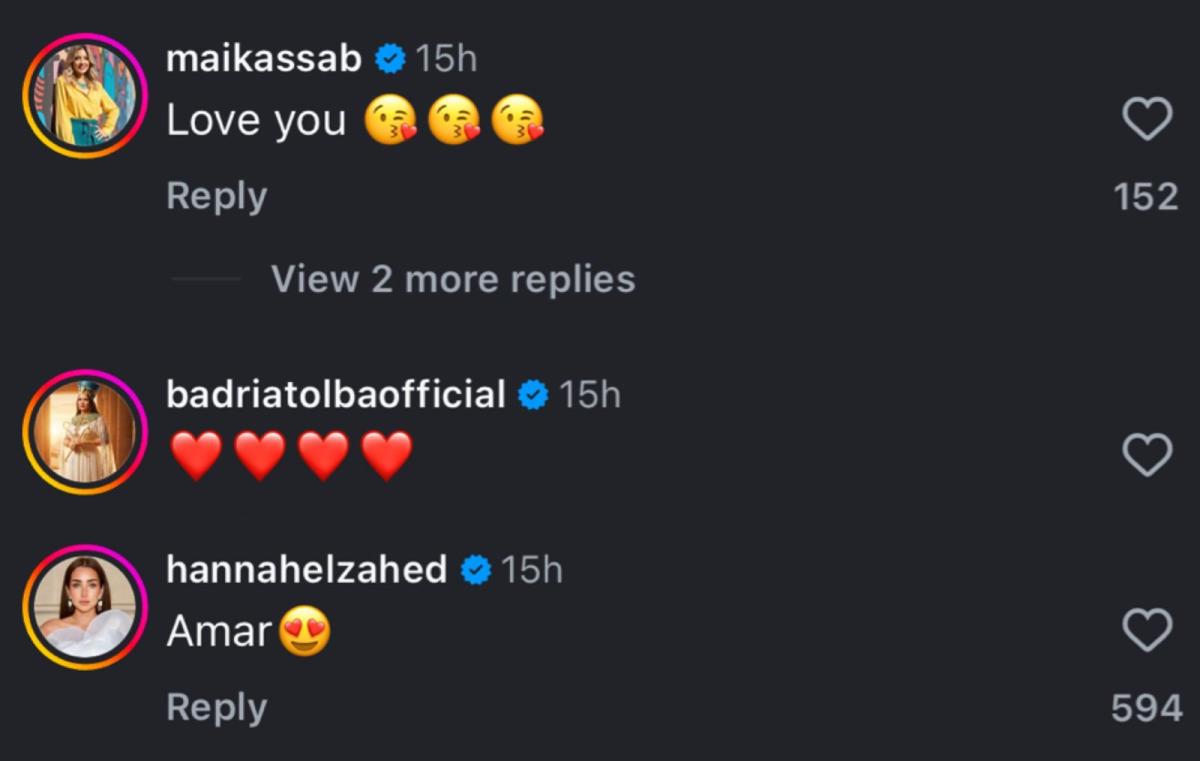Screen dimensions: 1200x761
Task: Reply to maikassab's Love you comment
Action: coord(216,196)
